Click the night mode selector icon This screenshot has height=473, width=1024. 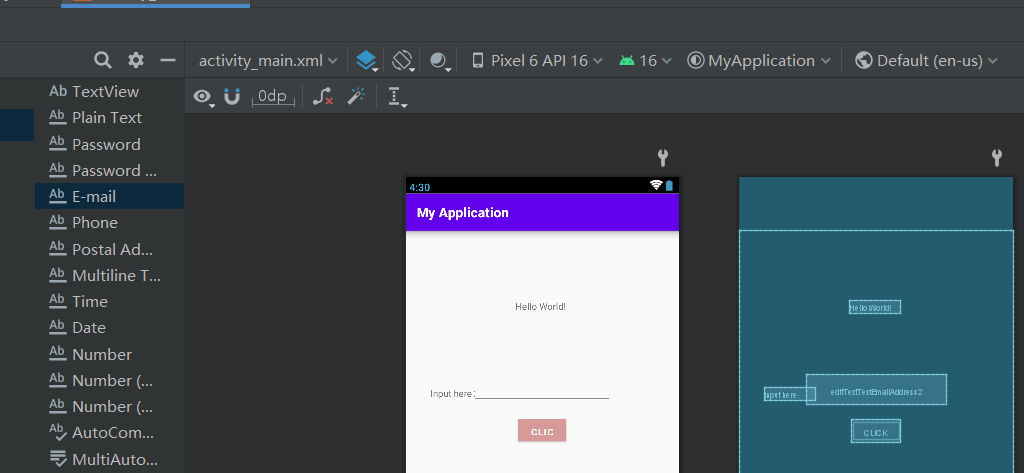click(x=439, y=61)
